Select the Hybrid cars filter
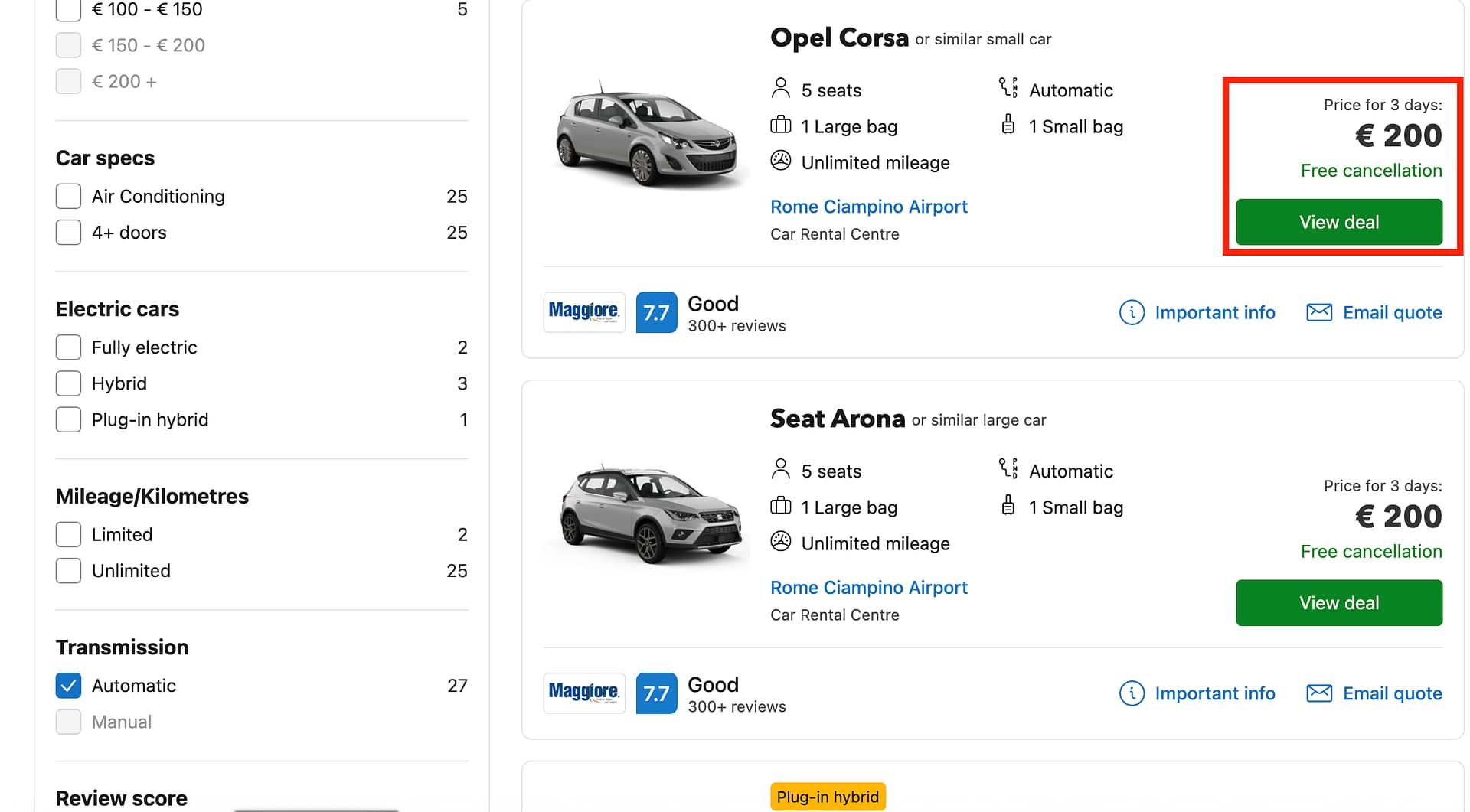The image size is (1470, 812). pos(68,383)
